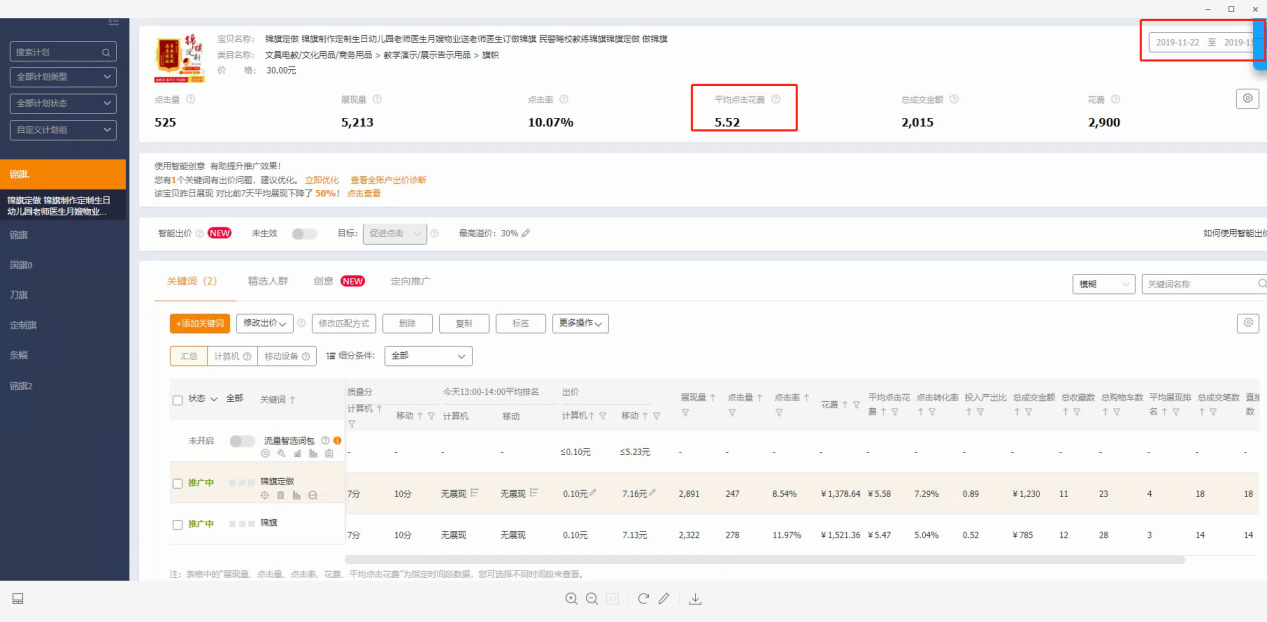This screenshot has height=622, width=1267.
Task: Switch to the 定向推广 tab
Action: [411, 282]
